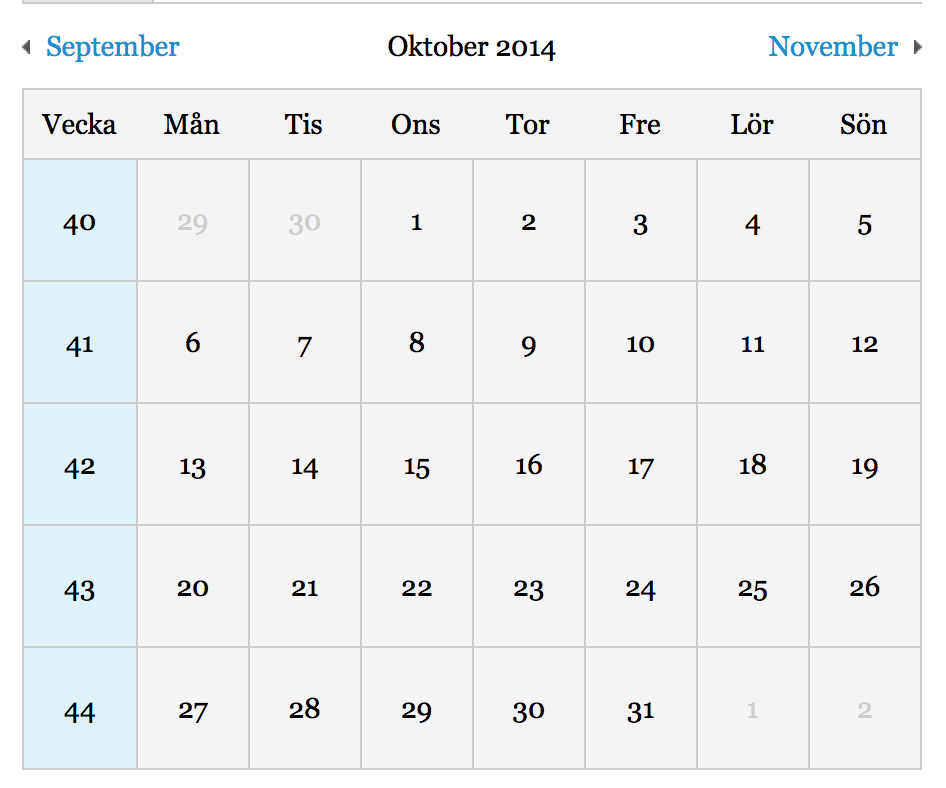Click date 17 under Fre
The height and width of the screenshot is (788, 946).
pyautogui.click(x=641, y=464)
